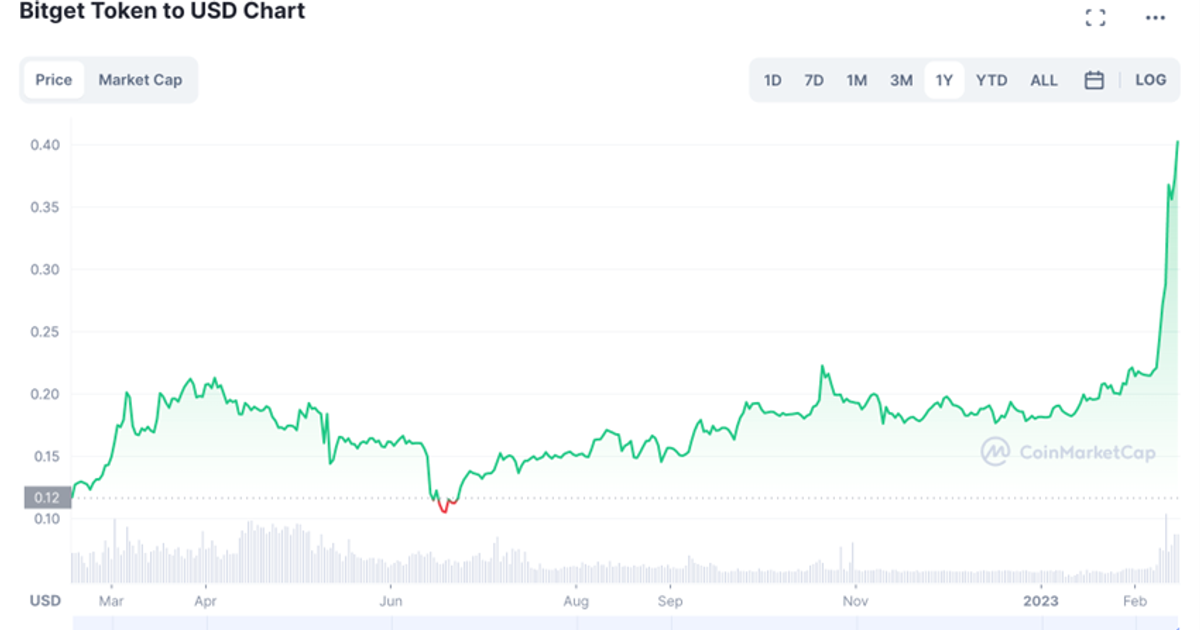Open the three-dot chart options menu
This screenshot has width=1200, height=630.
point(1156,16)
